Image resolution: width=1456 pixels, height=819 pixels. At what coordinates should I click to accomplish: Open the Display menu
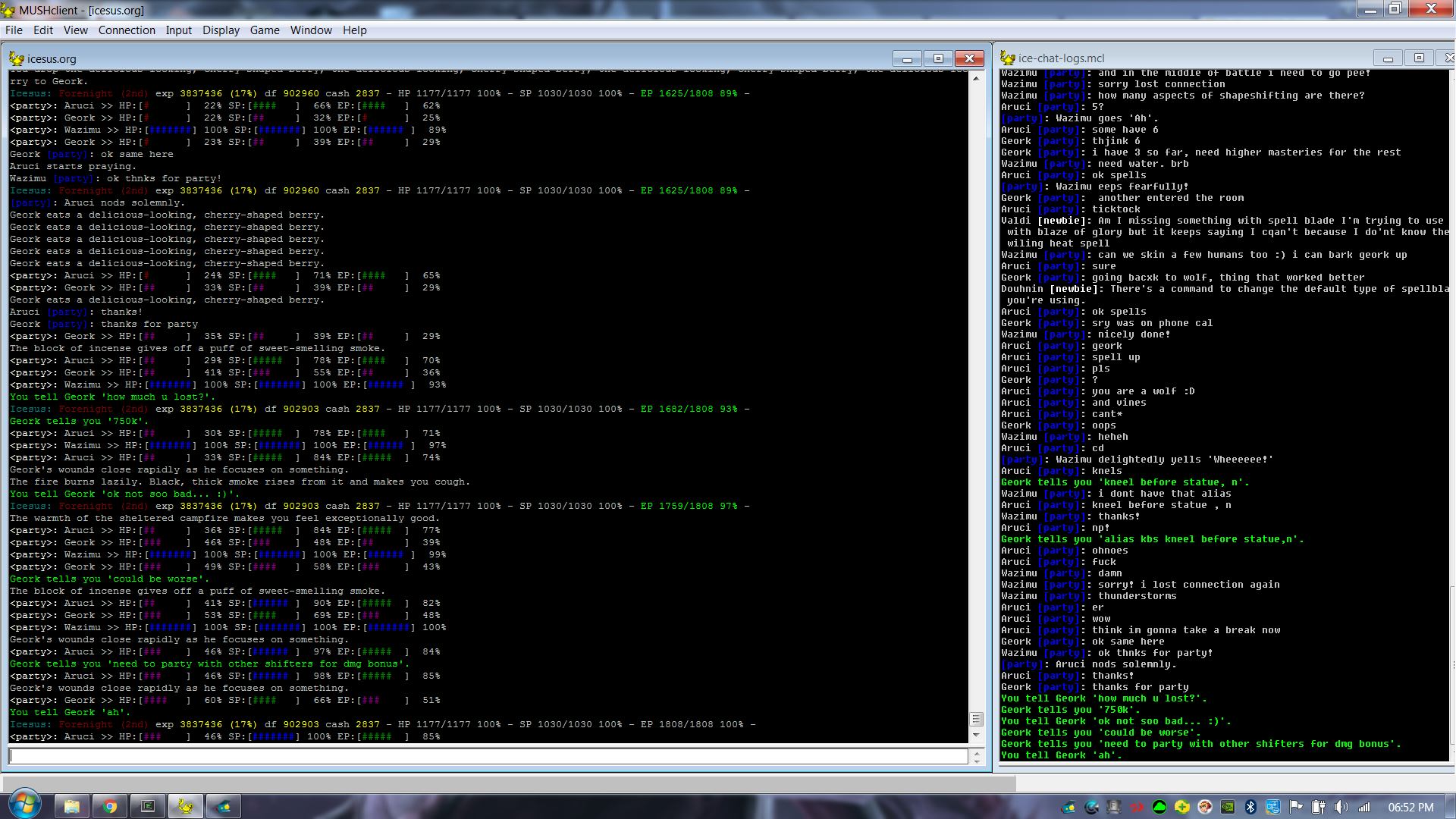tap(221, 30)
